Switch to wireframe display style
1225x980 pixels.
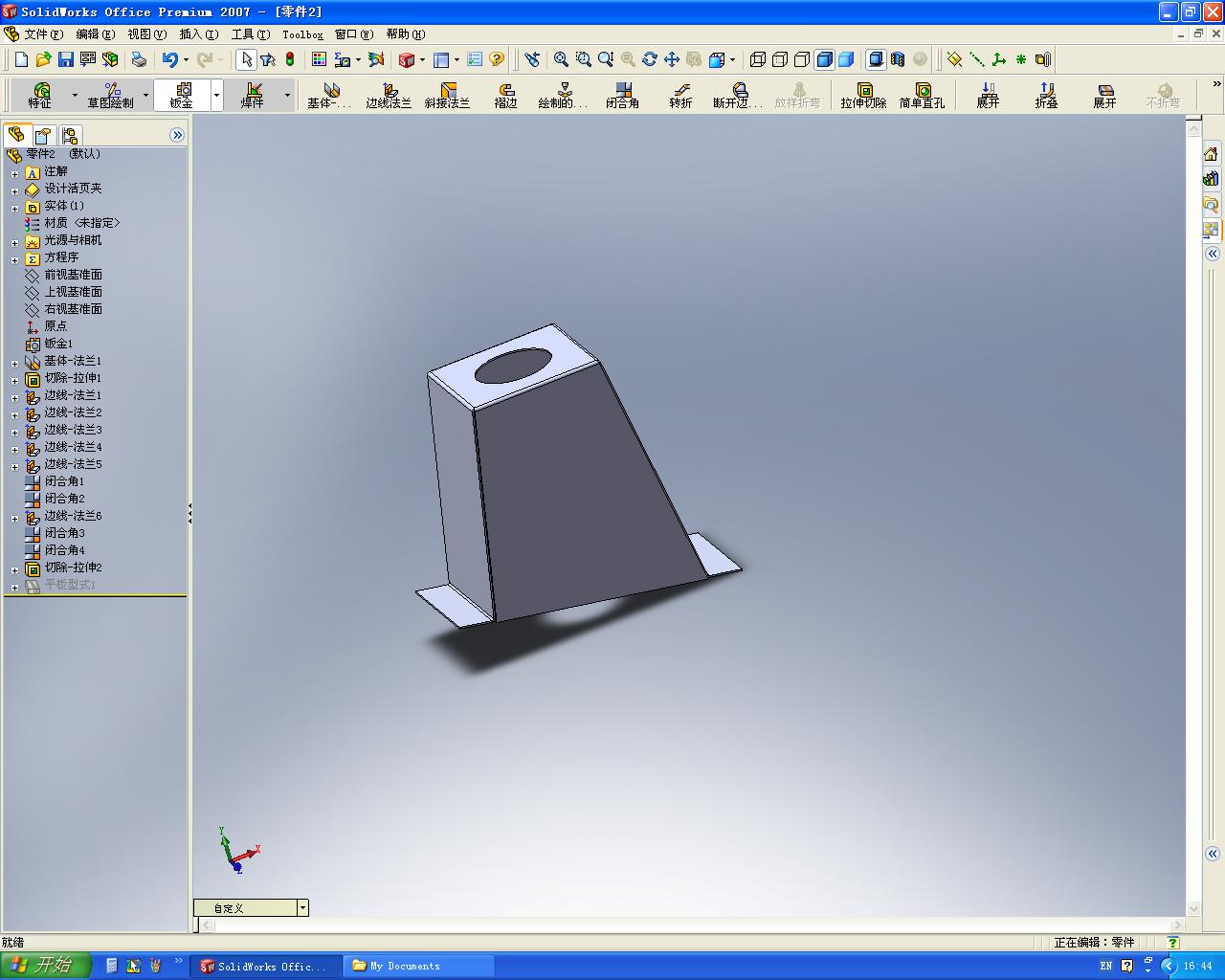click(758, 59)
